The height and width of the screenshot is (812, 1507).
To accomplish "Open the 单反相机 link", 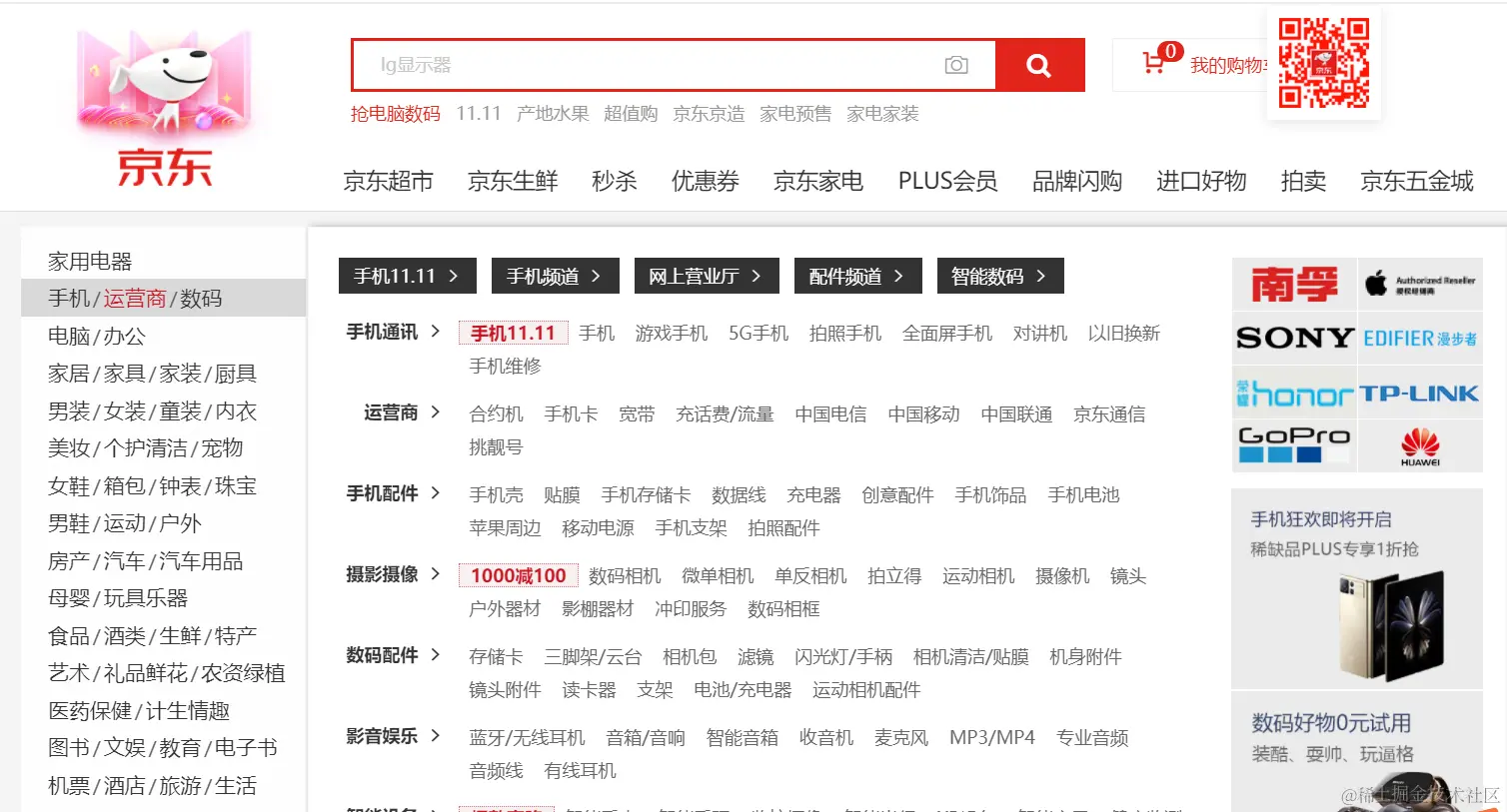I will point(810,575).
